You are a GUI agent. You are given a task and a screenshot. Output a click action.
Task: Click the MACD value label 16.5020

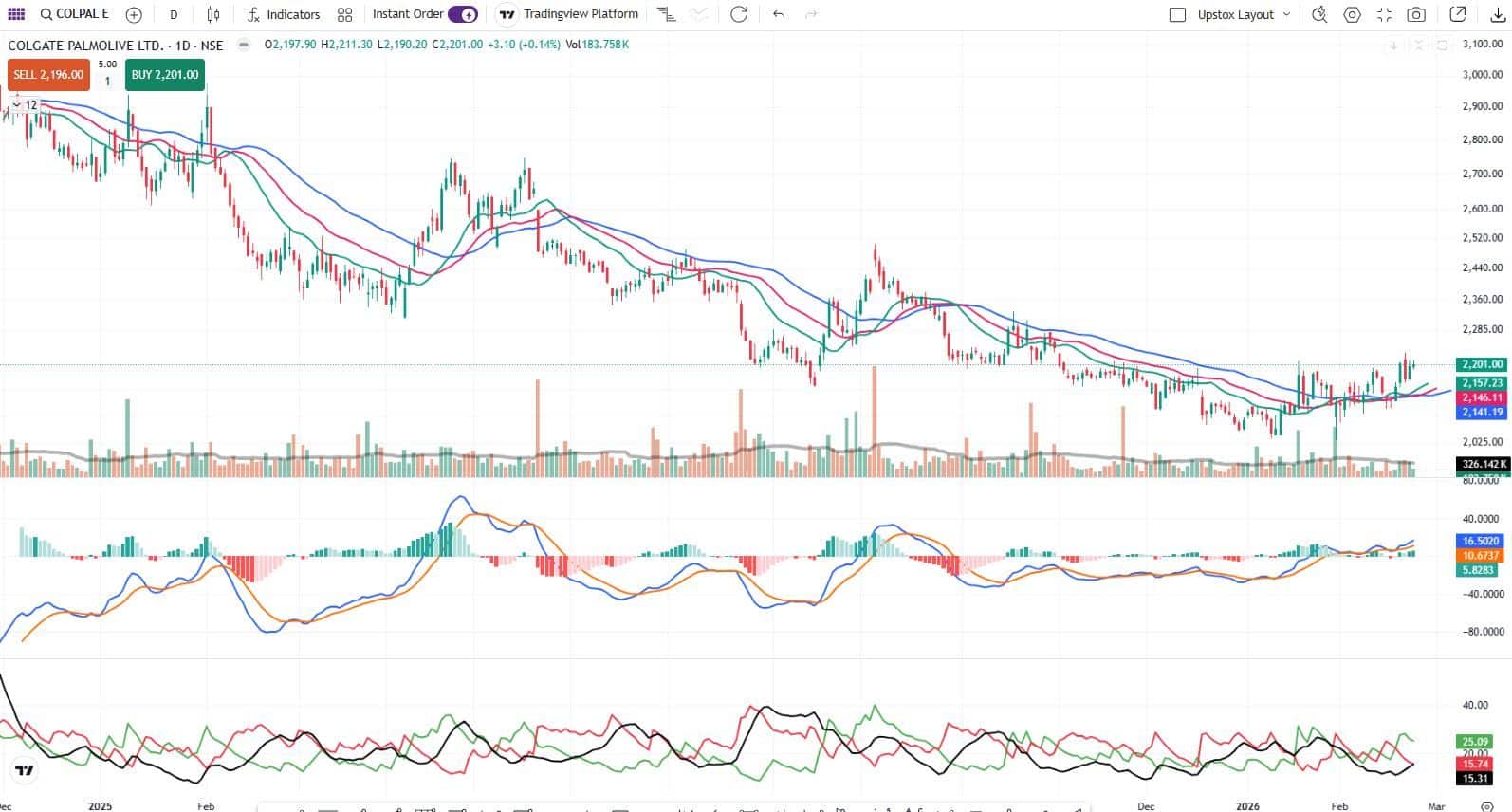click(x=1480, y=541)
